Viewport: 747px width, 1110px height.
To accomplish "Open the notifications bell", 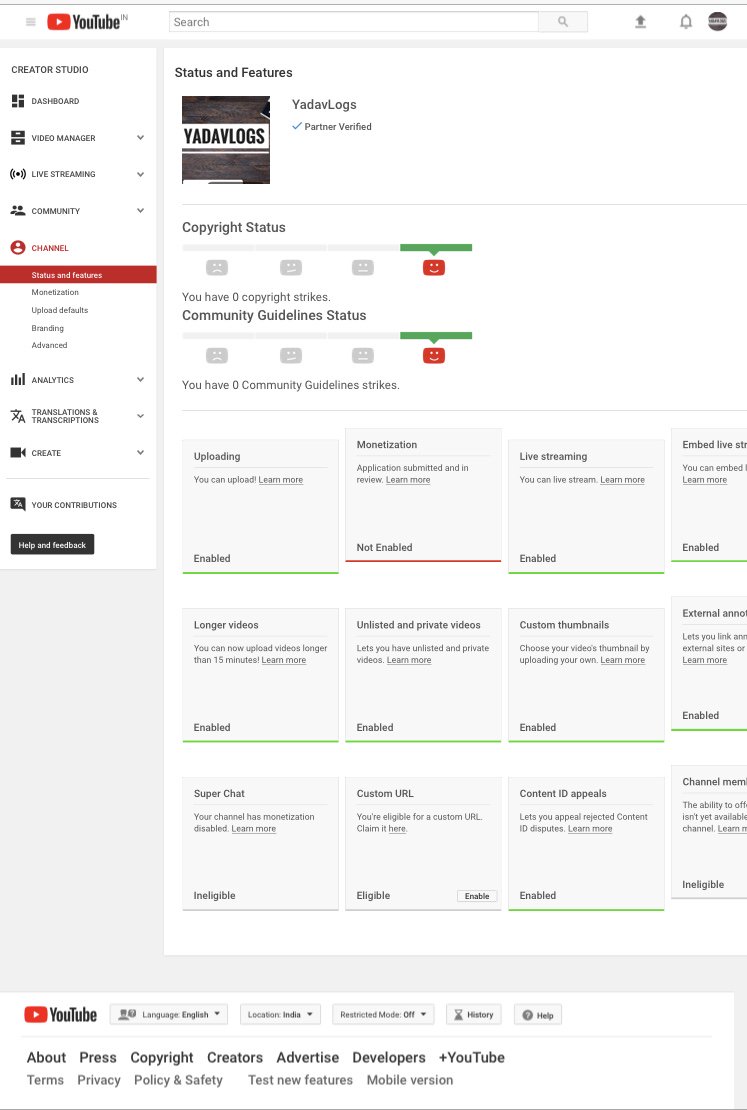I will (685, 22).
